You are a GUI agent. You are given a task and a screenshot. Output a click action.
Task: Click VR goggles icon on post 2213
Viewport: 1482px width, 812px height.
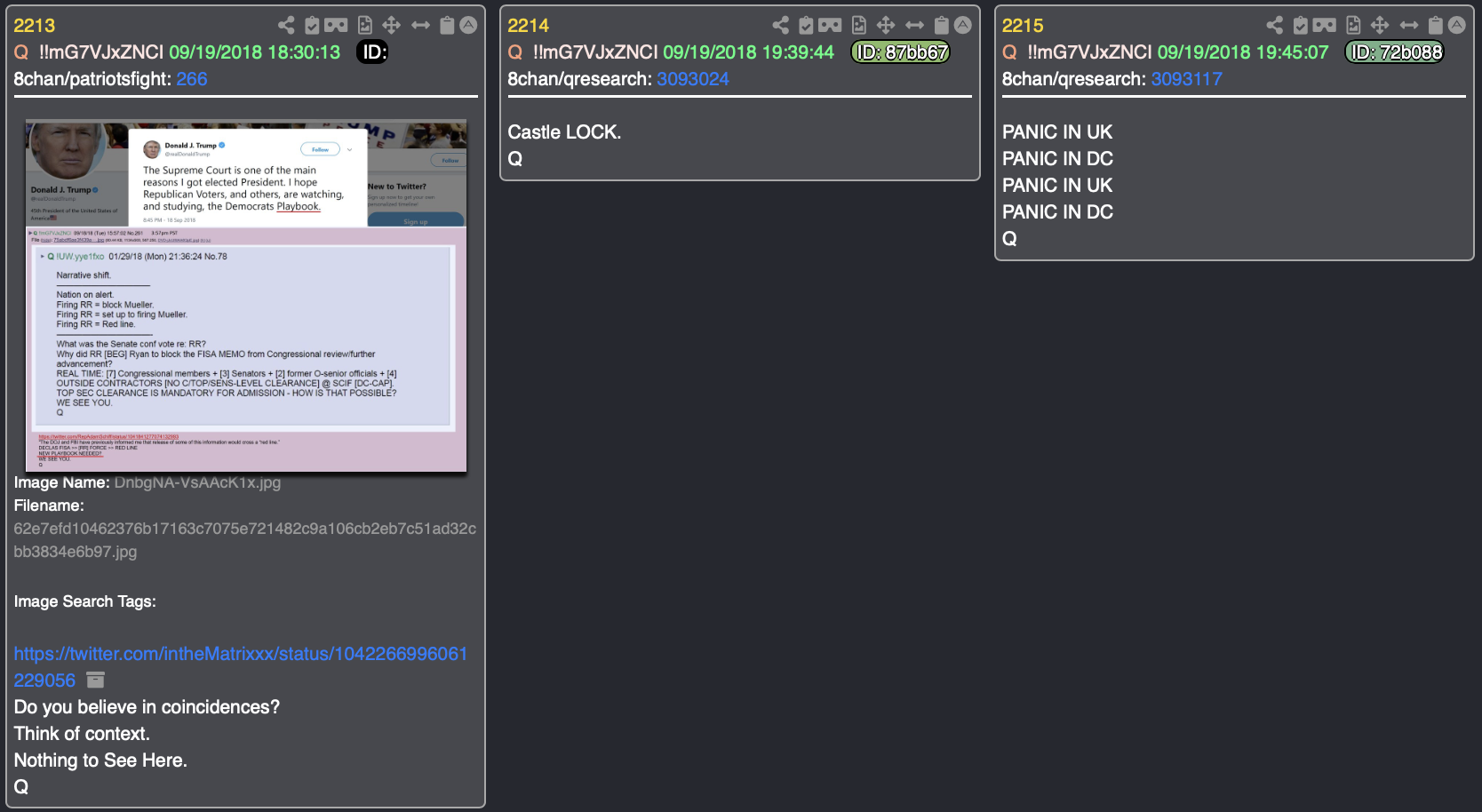click(x=336, y=26)
